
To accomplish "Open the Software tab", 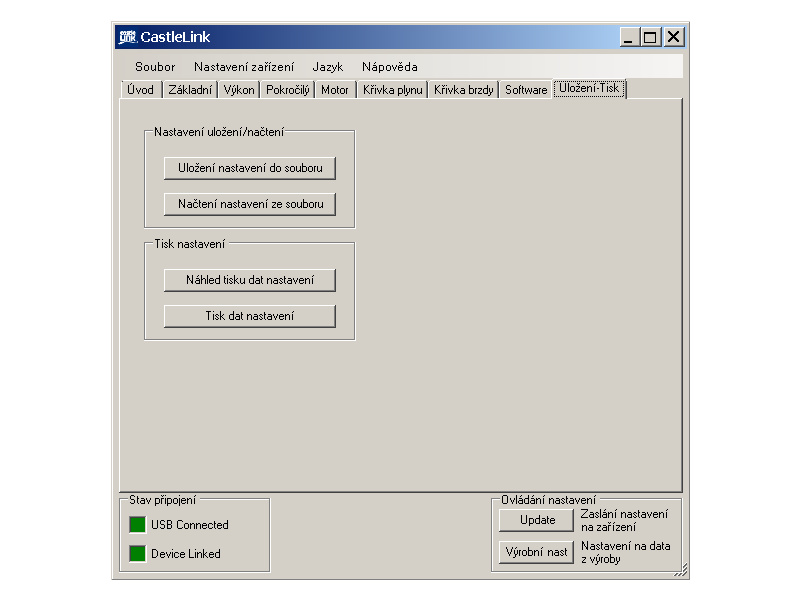I will (526, 90).
